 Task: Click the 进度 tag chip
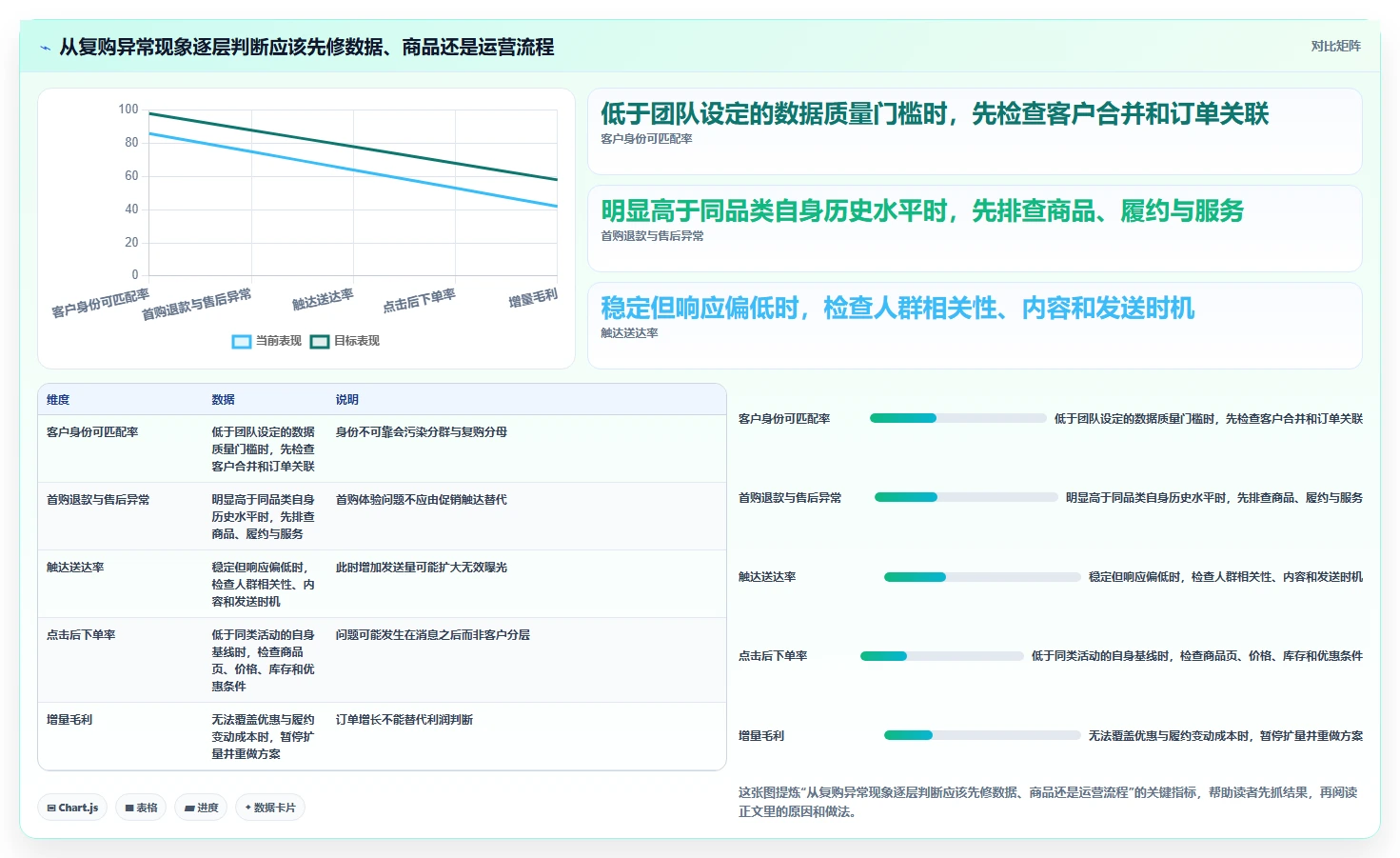pos(201,808)
